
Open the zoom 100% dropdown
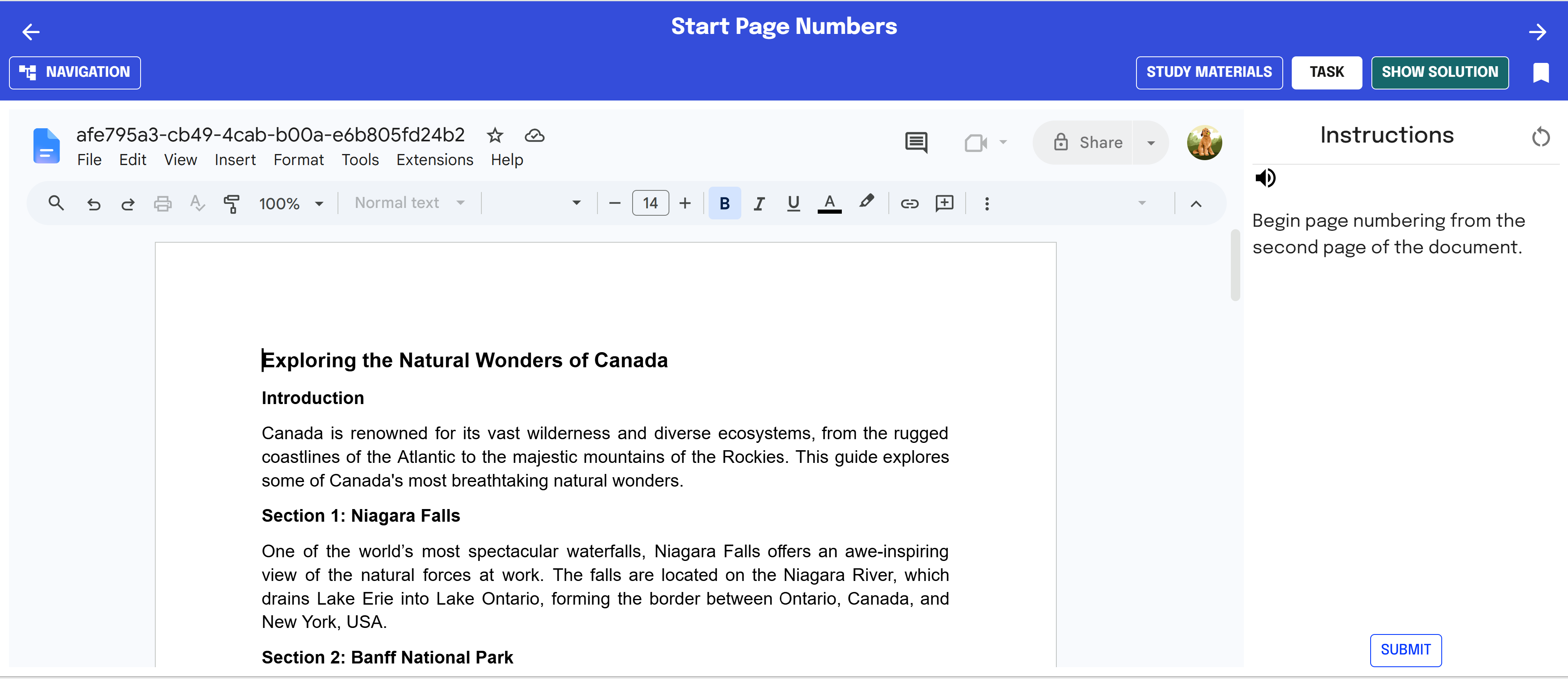(291, 203)
